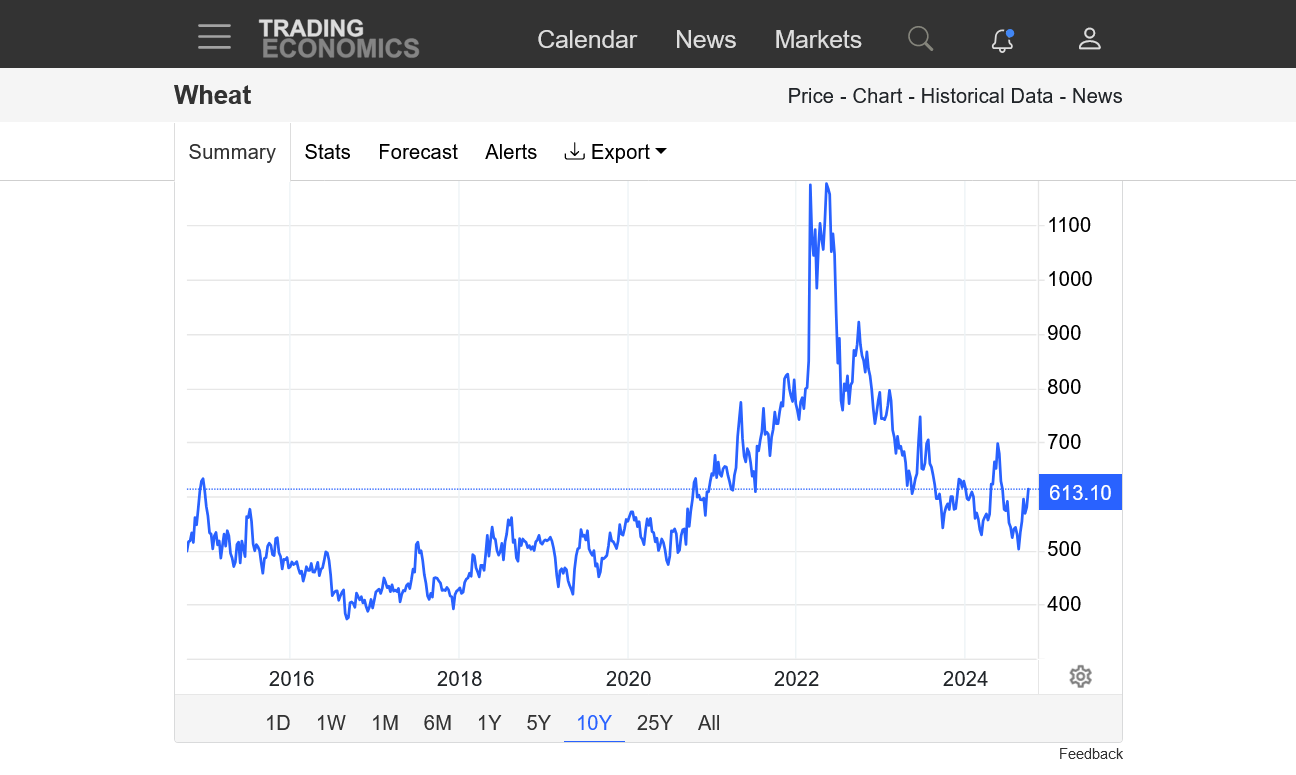
Task: Click the News link beside Historical Data
Action: (x=1097, y=96)
